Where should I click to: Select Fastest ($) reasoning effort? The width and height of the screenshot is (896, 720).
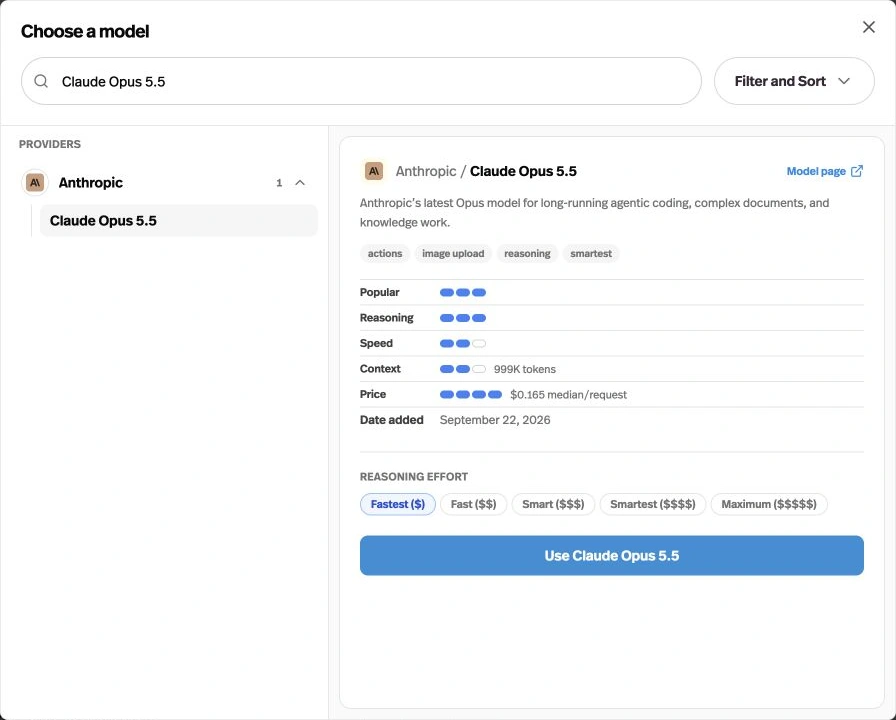(398, 504)
